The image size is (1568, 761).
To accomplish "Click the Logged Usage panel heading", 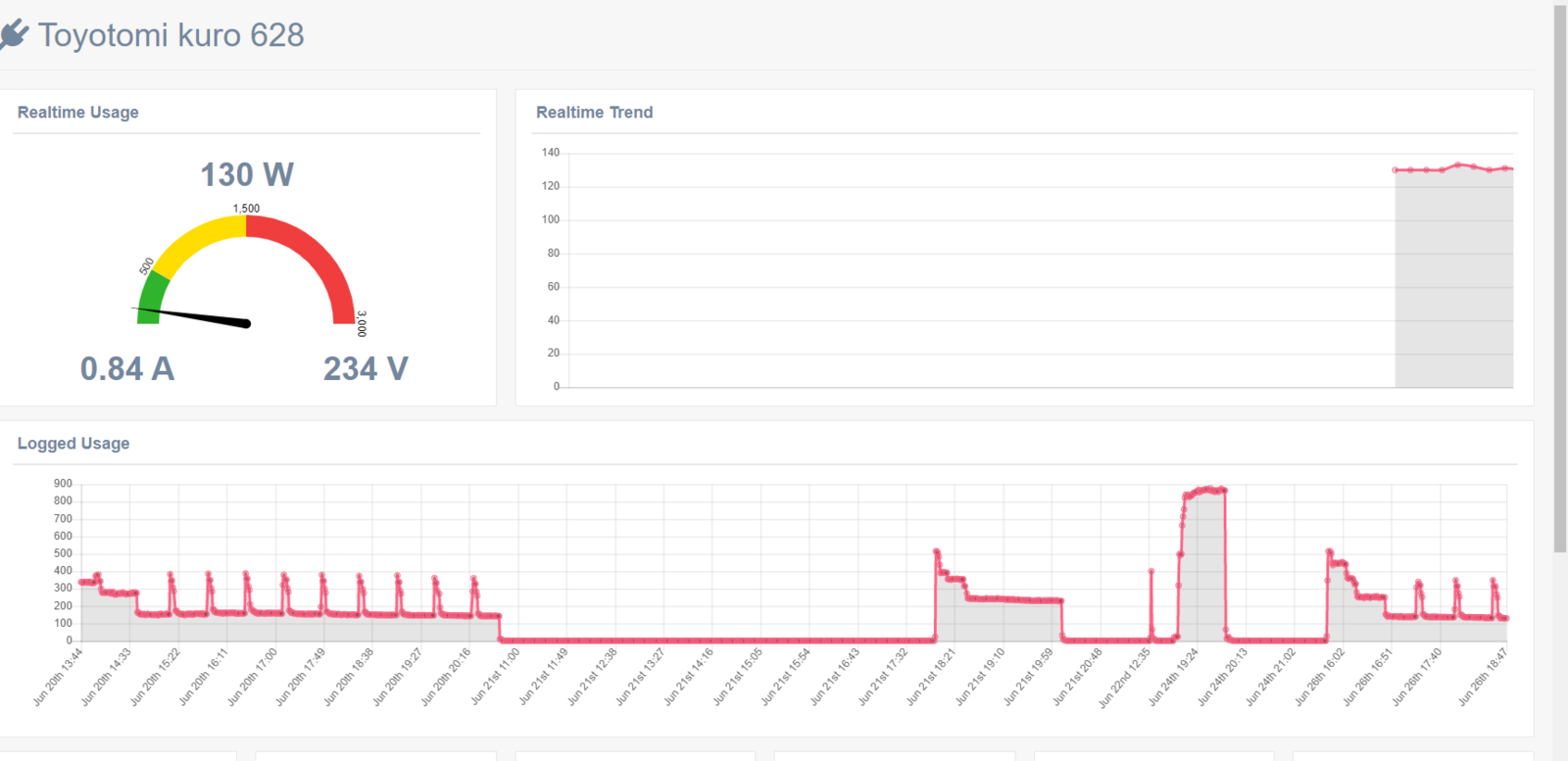I will pos(73,444).
